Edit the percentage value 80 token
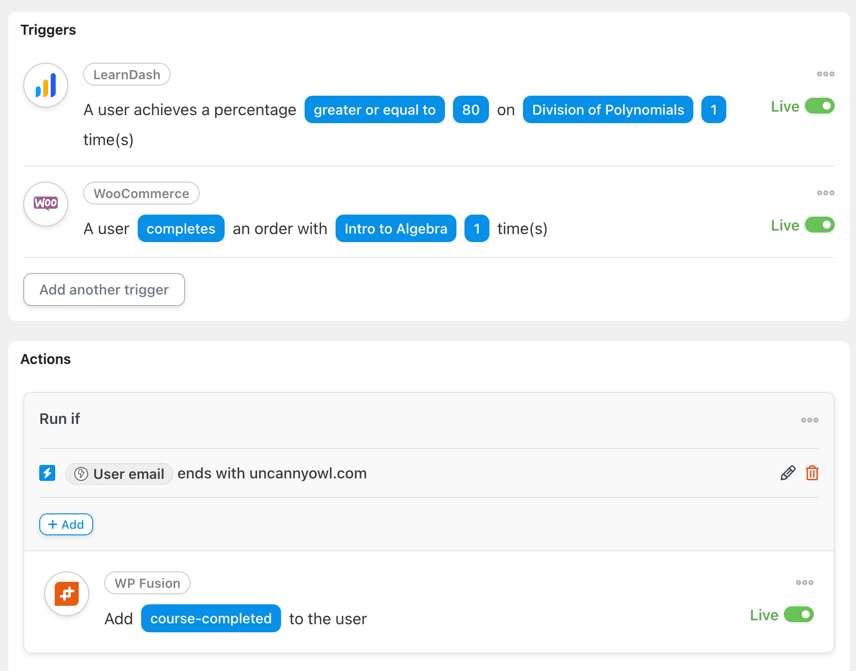 pos(471,110)
